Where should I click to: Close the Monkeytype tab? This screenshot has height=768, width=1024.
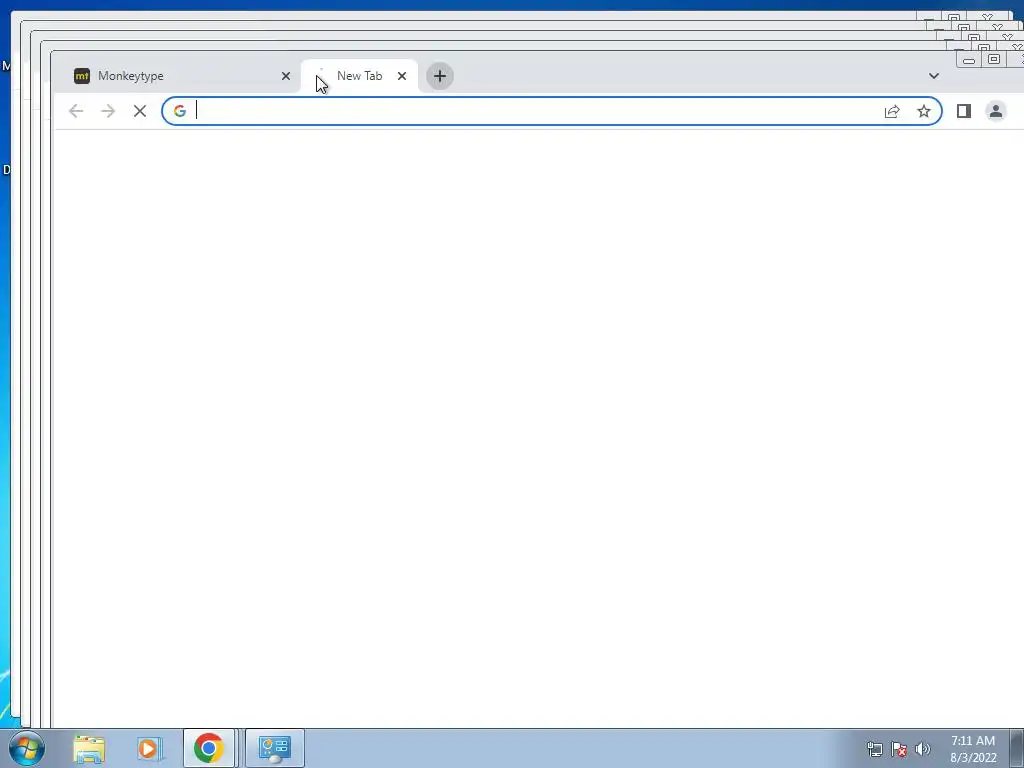click(285, 76)
